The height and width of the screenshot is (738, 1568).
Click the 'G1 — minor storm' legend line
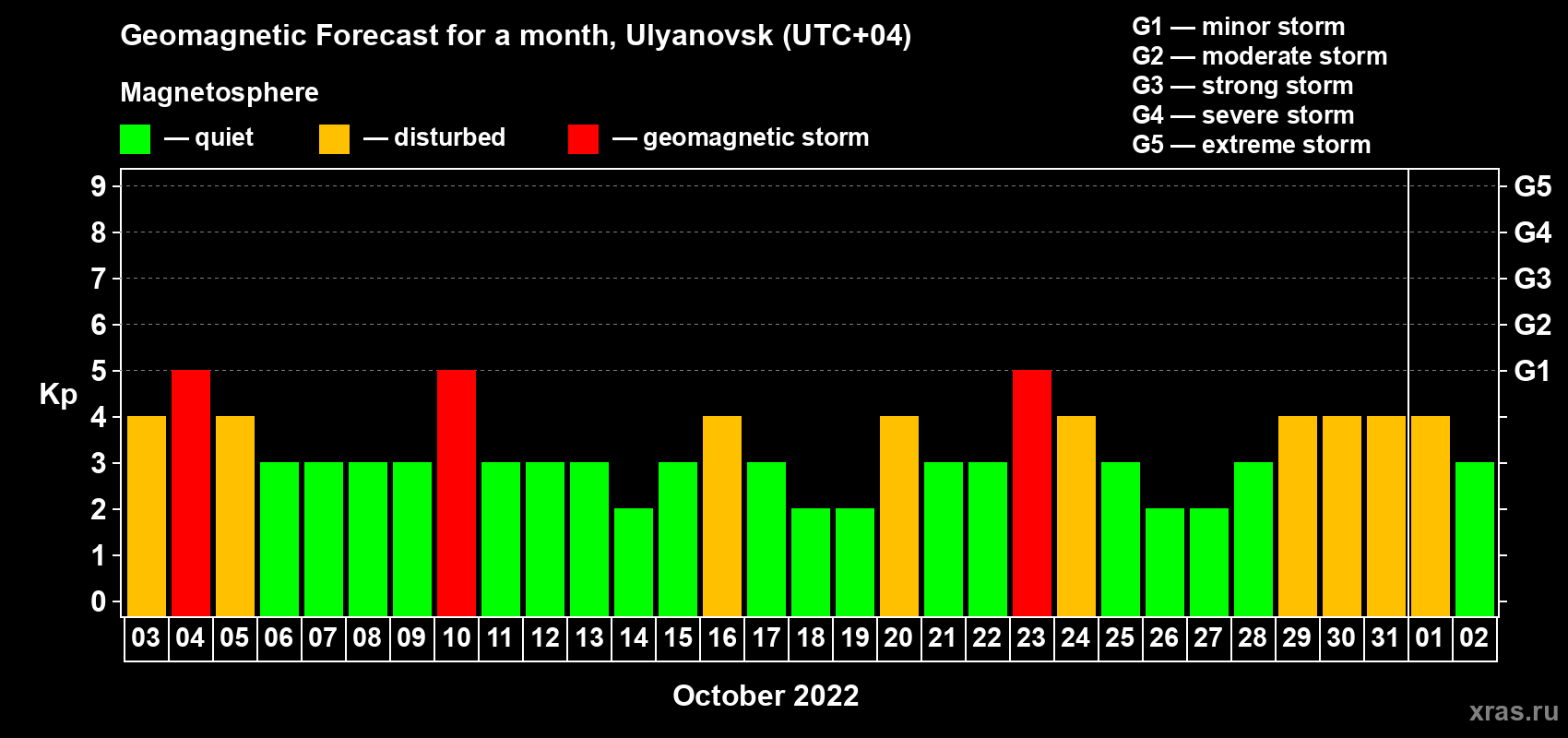pos(1239,27)
